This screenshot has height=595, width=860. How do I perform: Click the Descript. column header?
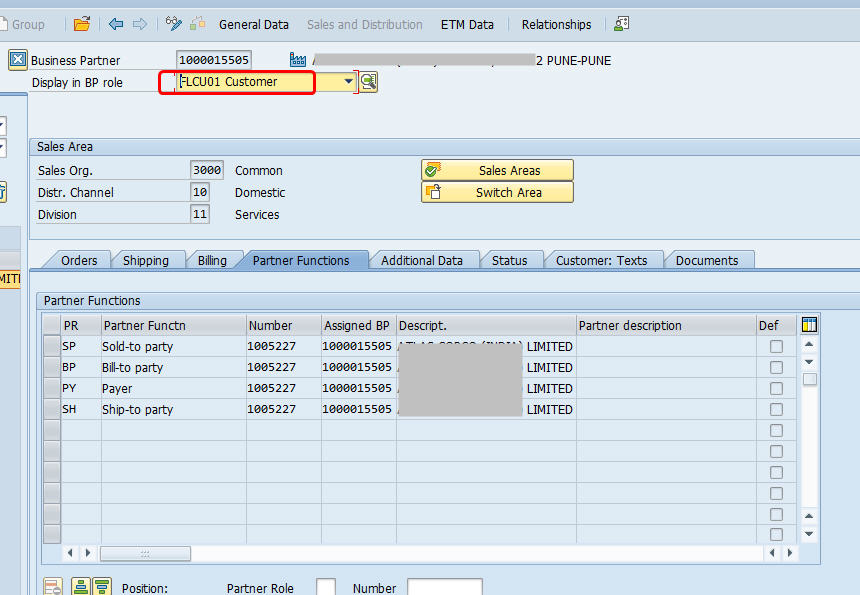(486, 325)
